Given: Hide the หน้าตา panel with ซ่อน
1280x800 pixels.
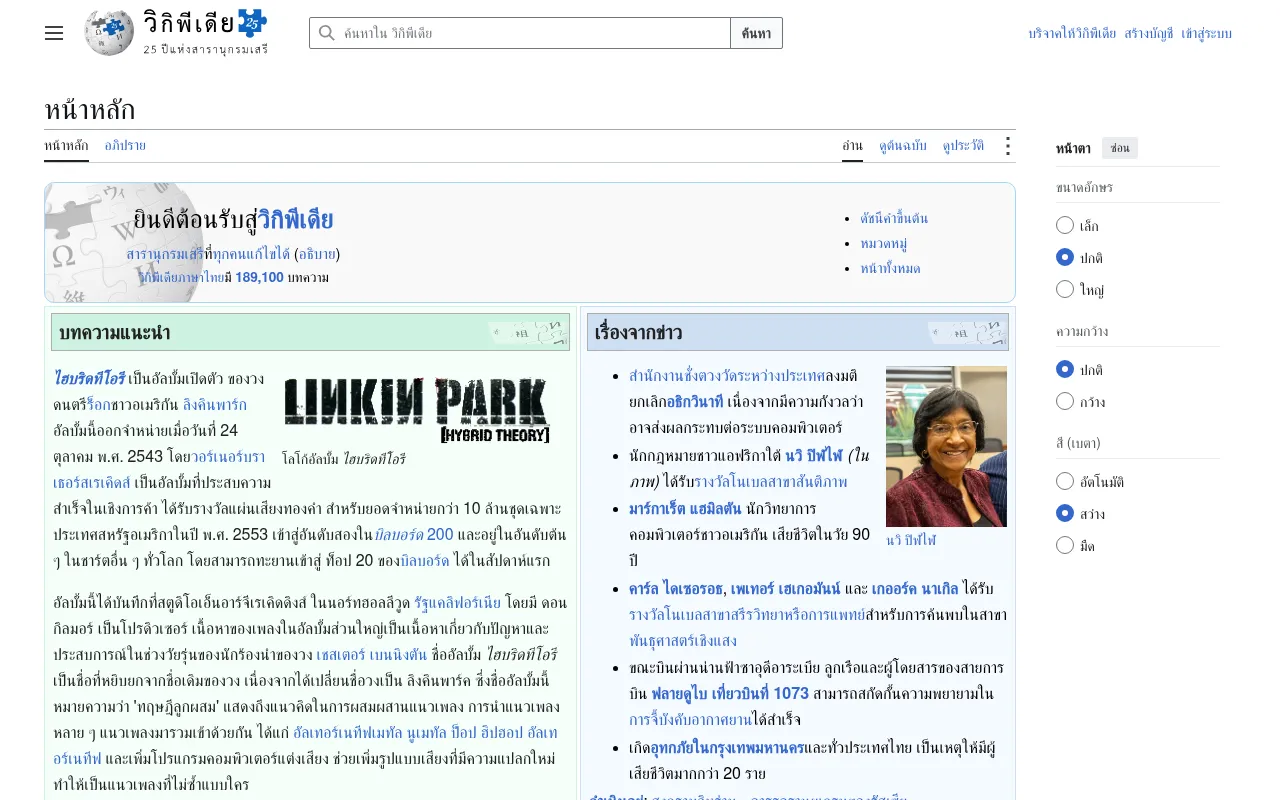Looking at the screenshot, I should pyautogui.click(x=1120, y=148).
